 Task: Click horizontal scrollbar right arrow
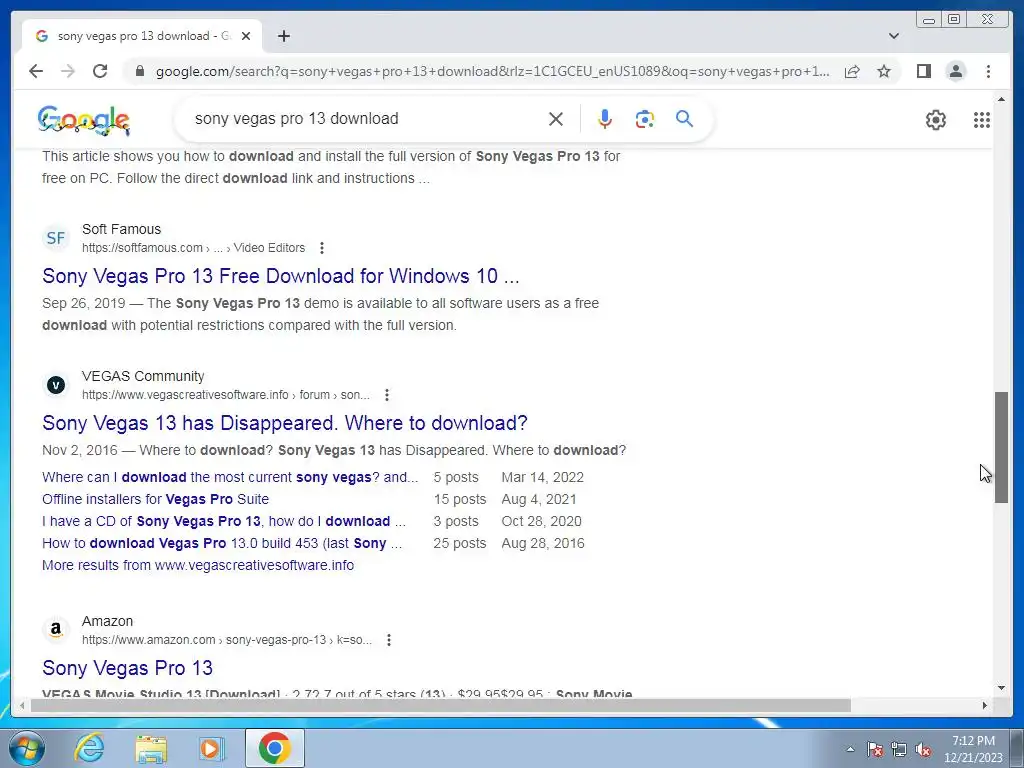tap(985, 705)
